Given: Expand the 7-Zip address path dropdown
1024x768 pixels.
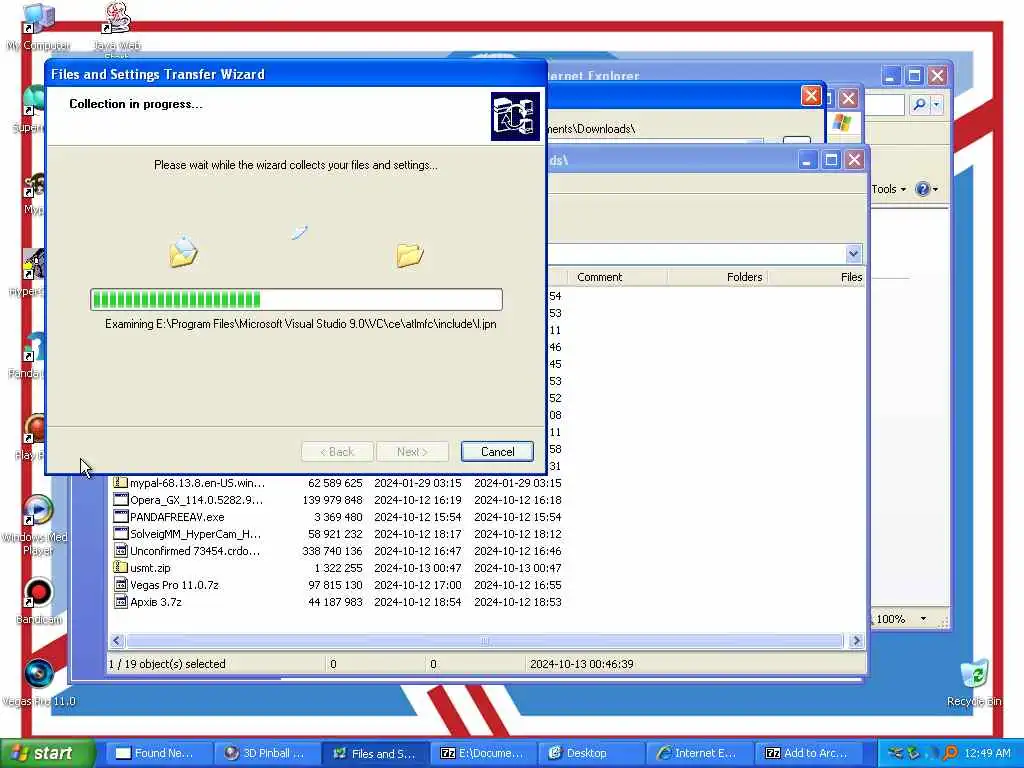Looking at the screenshot, I should [x=853, y=253].
